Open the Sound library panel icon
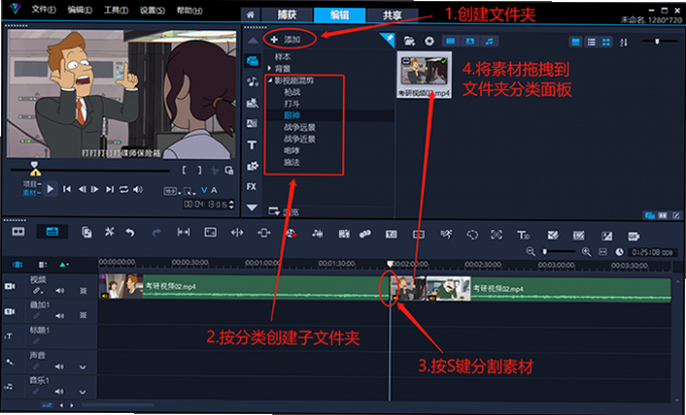This screenshot has height=415, width=686. click(252, 81)
